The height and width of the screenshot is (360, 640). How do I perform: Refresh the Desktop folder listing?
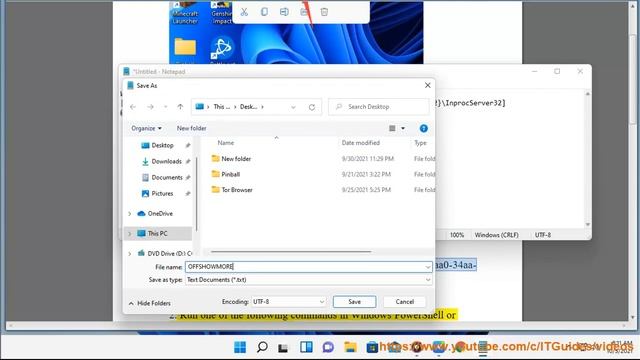tap(312, 107)
